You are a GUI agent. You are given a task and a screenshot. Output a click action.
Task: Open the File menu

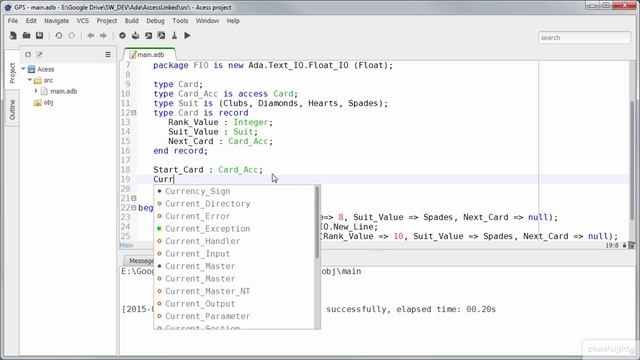click(13, 21)
